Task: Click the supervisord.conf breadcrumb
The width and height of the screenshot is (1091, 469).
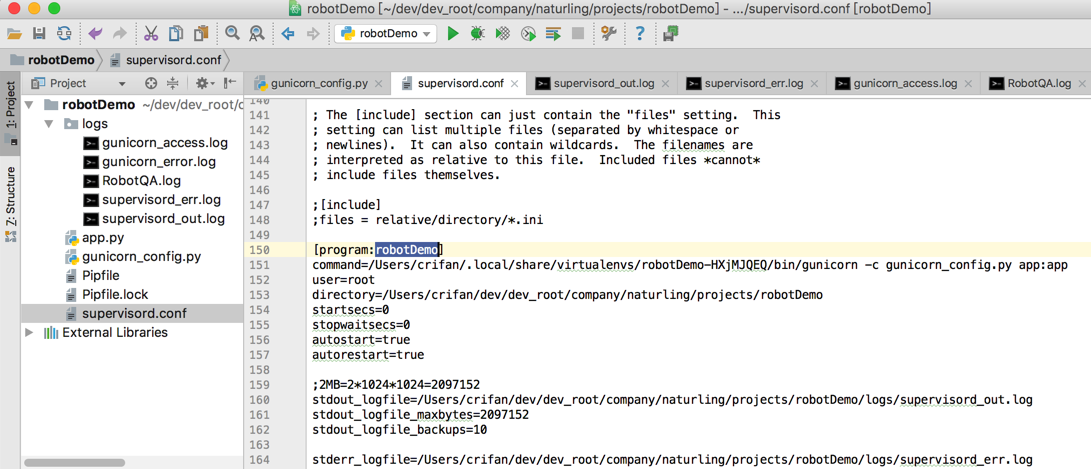Action: (x=165, y=60)
